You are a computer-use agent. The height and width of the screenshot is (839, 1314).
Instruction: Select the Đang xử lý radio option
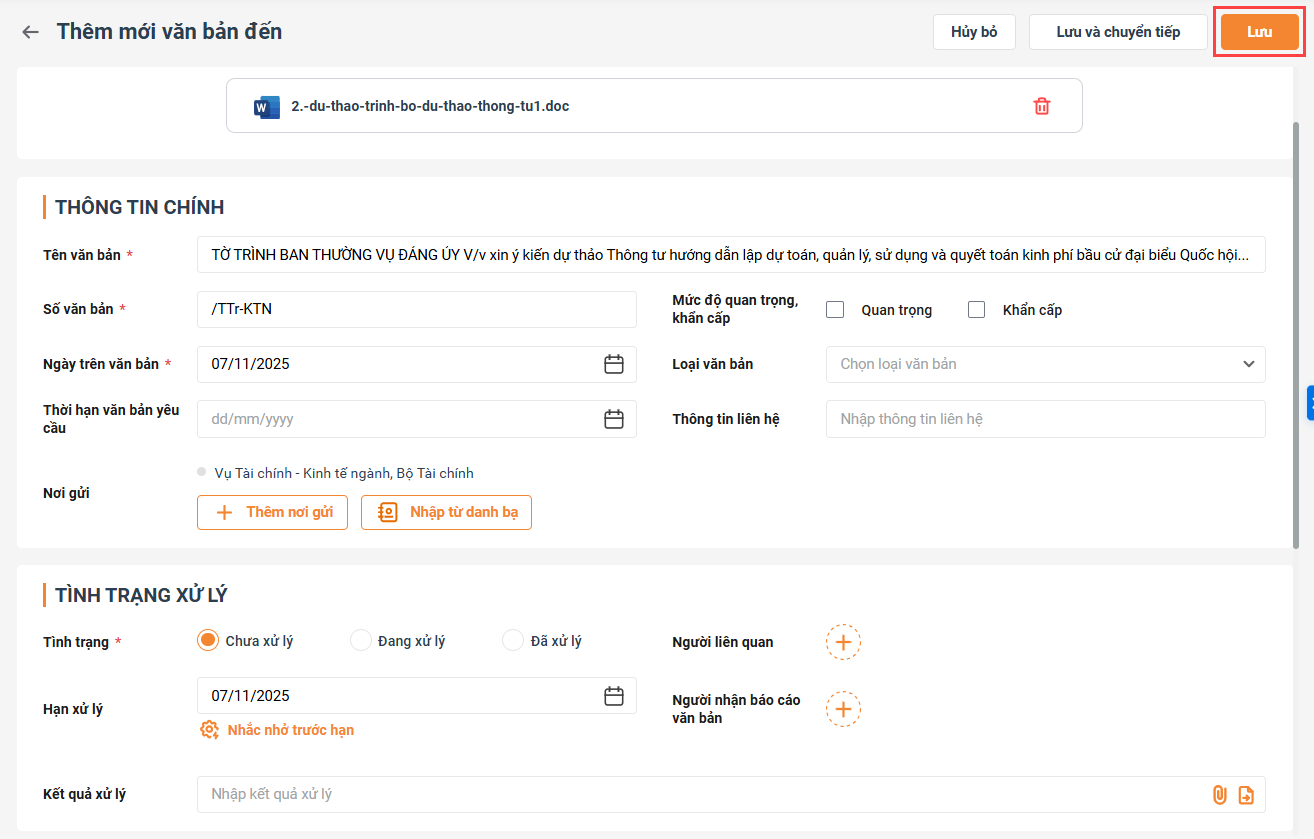[x=361, y=641]
